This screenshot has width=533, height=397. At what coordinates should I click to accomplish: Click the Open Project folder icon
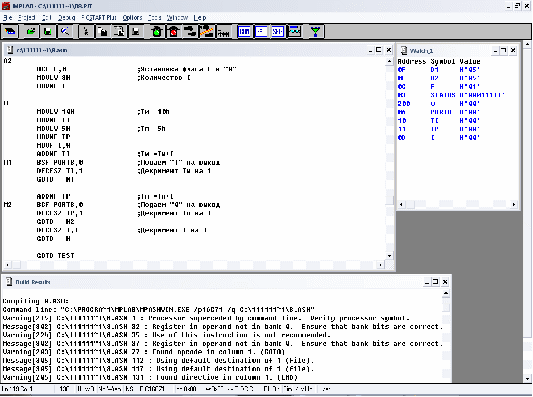tap(31, 32)
